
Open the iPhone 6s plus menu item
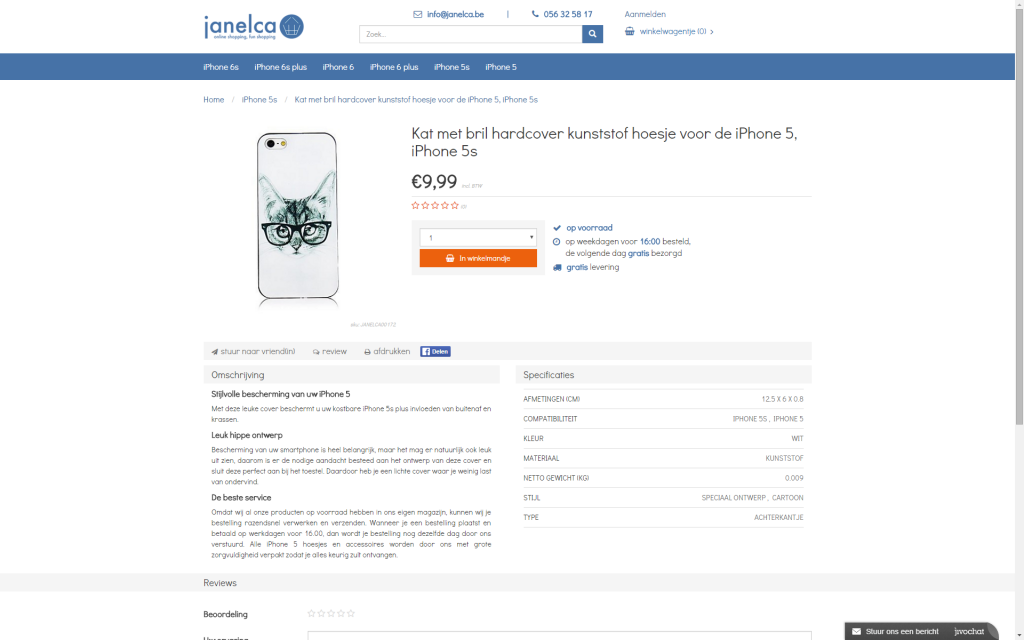click(x=280, y=67)
